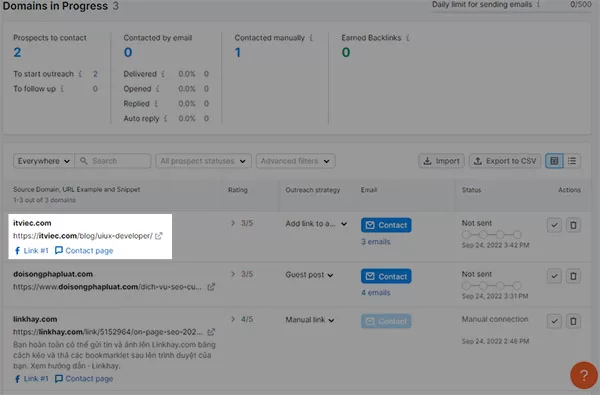Switch to compact list view icon
This screenshot has width=600, height=395.
[572, 161]
